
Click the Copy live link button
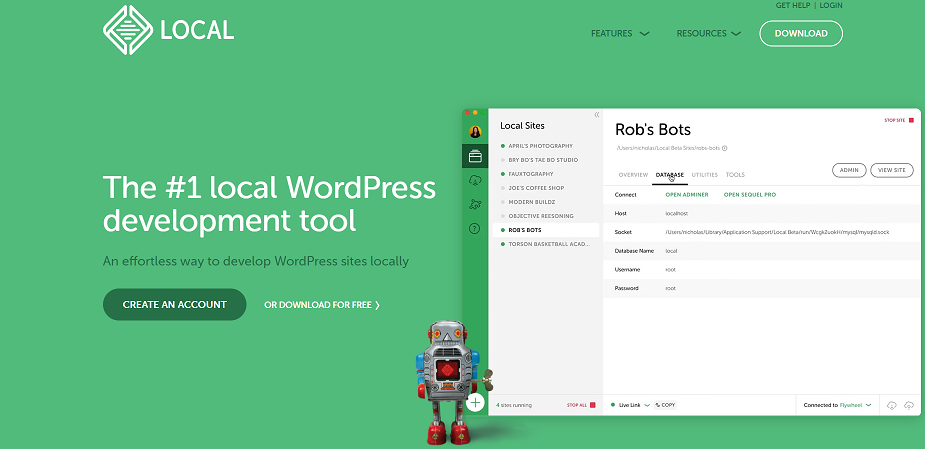(x=665, y=405)
